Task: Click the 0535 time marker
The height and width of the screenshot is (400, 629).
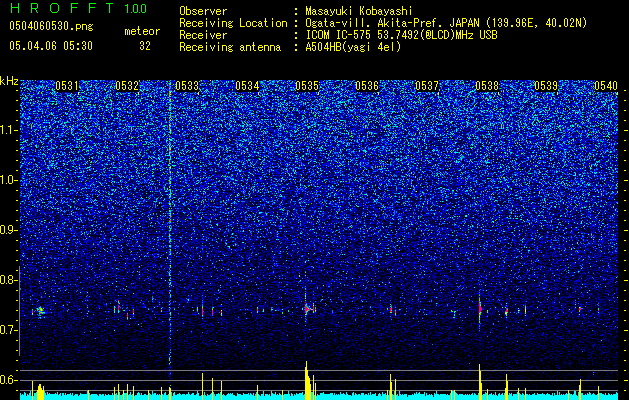Action: (307, 86)
